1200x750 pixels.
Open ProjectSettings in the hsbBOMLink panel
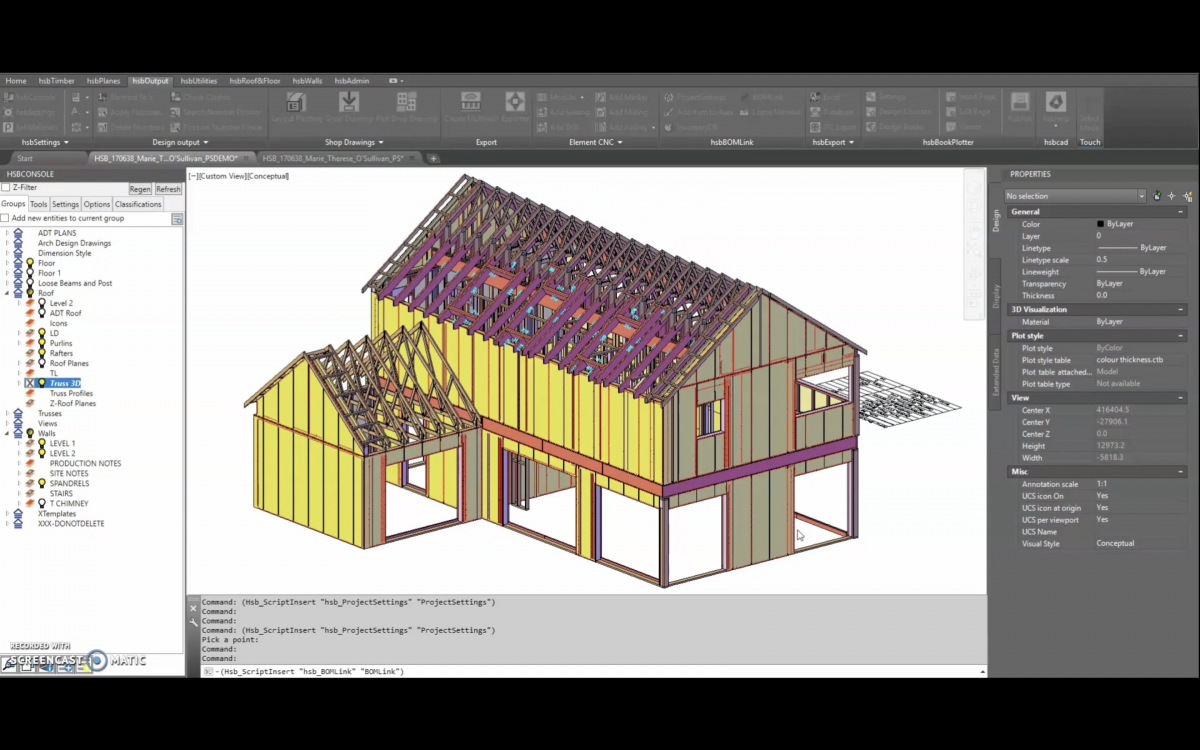tap(695, 97)
